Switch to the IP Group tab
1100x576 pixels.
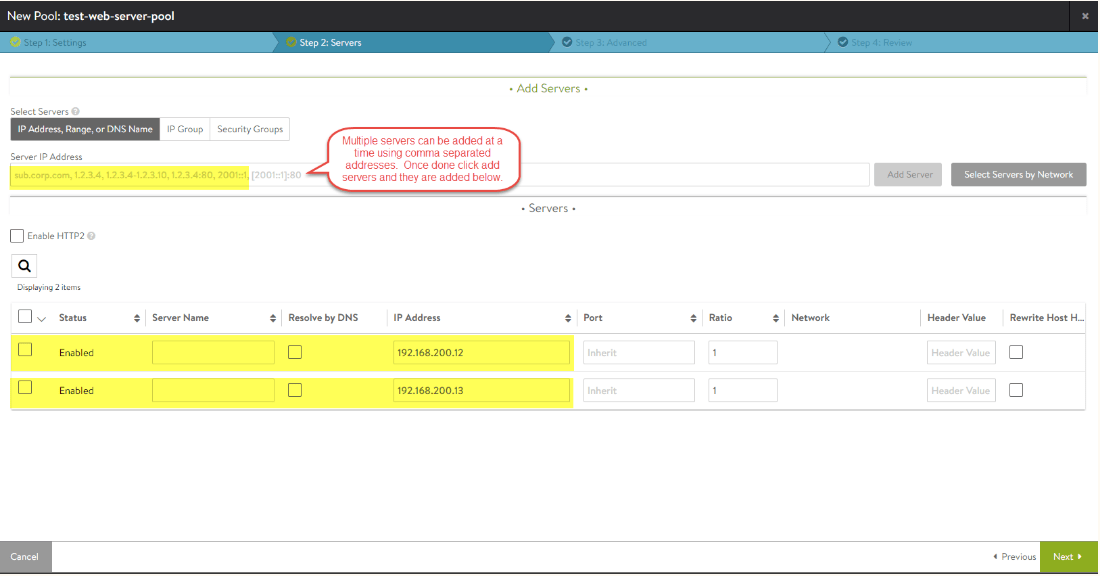point(185,129)
